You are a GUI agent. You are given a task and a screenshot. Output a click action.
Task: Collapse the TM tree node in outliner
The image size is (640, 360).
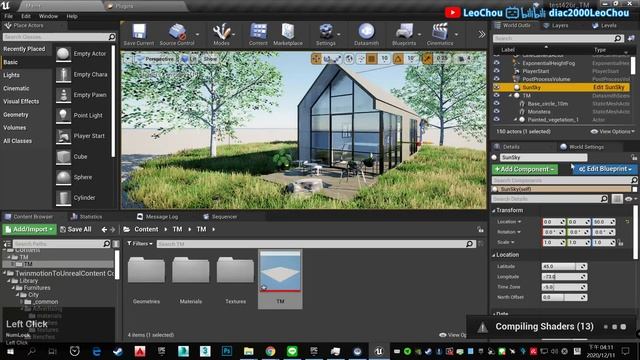coord(510,96)
